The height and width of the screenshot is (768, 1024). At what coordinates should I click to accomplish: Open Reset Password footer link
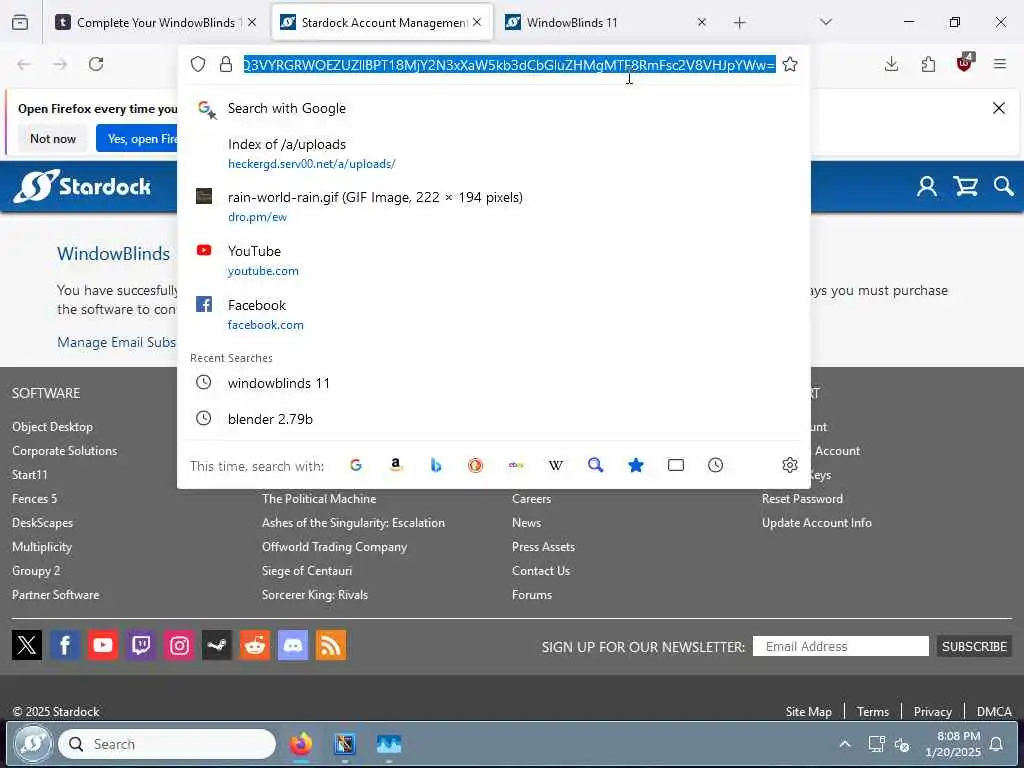pos(802,498)
